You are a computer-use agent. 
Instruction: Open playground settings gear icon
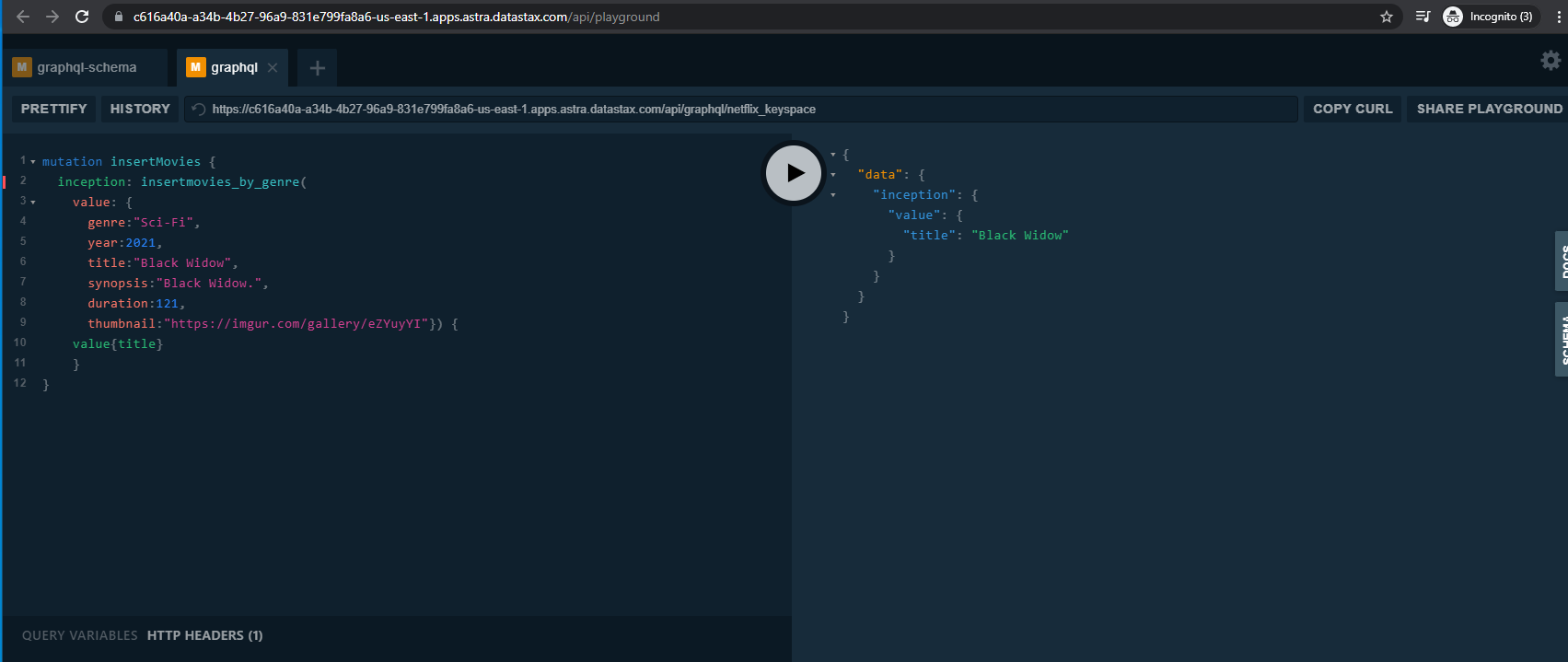click(x=1551, y=60)
